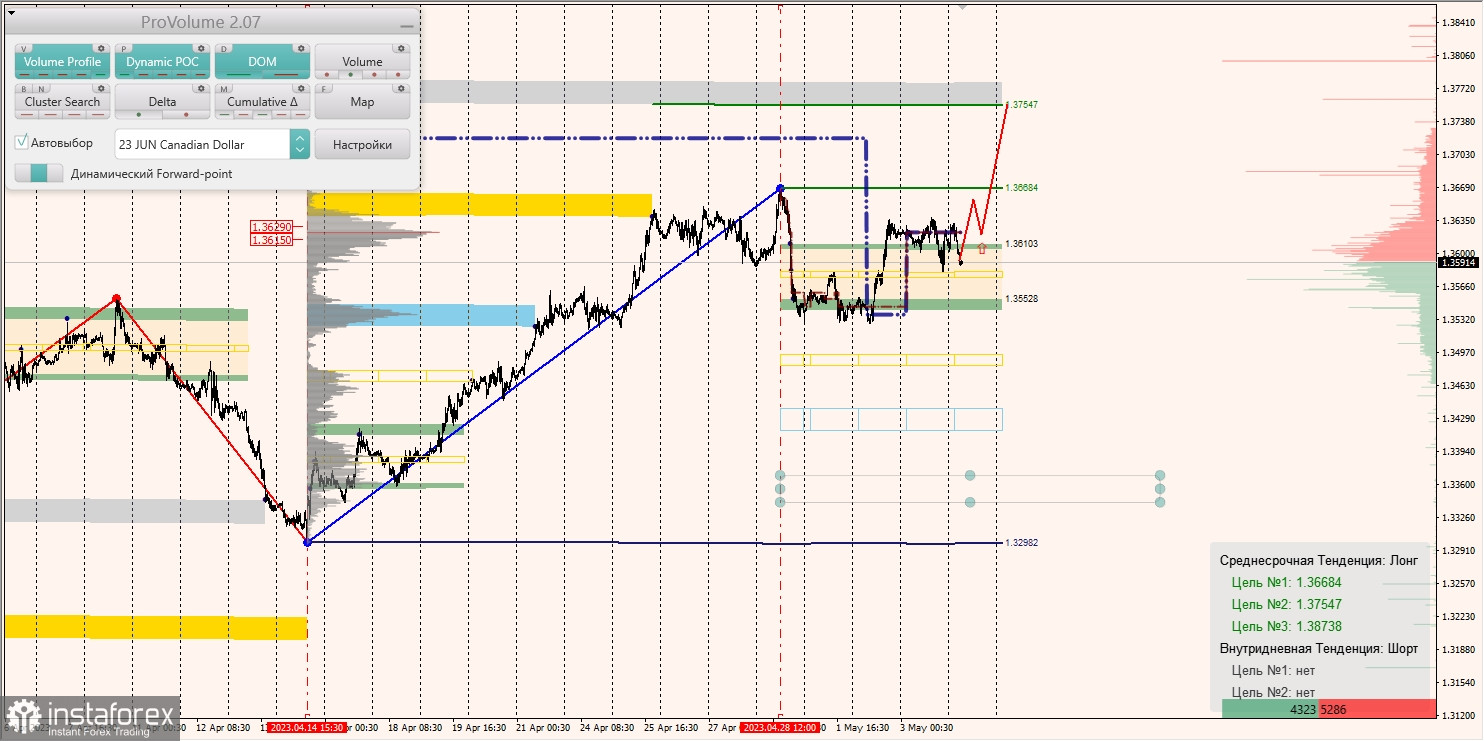The width and height of the screenshot is (1484, 741).
Task: Open Настройки settings button
Action: pos(362,144)
